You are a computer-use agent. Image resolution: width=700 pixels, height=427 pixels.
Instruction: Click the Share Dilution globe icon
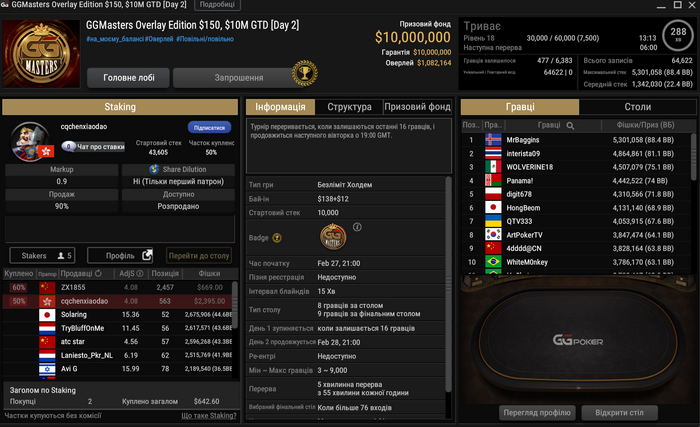154,169
